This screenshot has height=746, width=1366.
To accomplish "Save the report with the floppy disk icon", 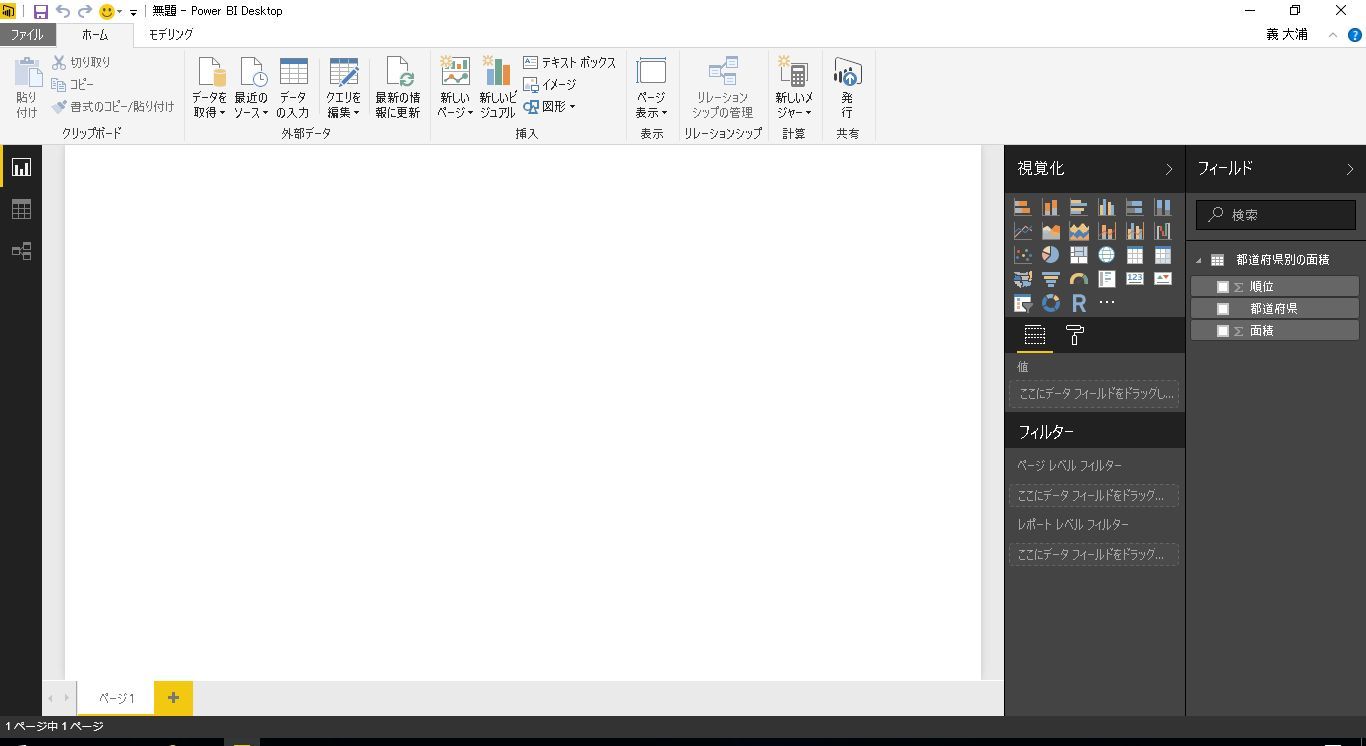I will (40, 11).
